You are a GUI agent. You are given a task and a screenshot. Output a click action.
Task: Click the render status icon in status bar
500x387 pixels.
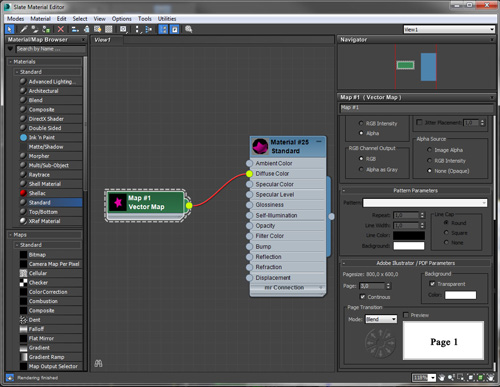coord(10,378)
